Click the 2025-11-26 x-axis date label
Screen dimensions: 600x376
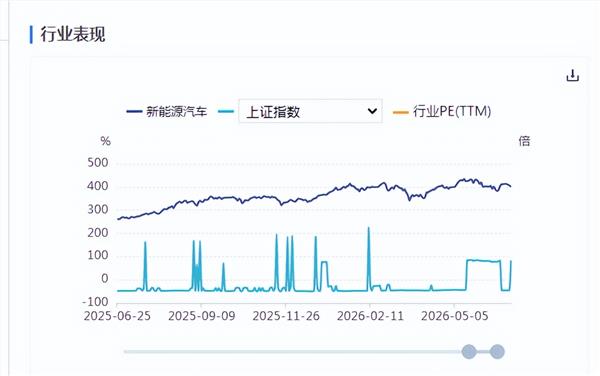tap(286, 316)
